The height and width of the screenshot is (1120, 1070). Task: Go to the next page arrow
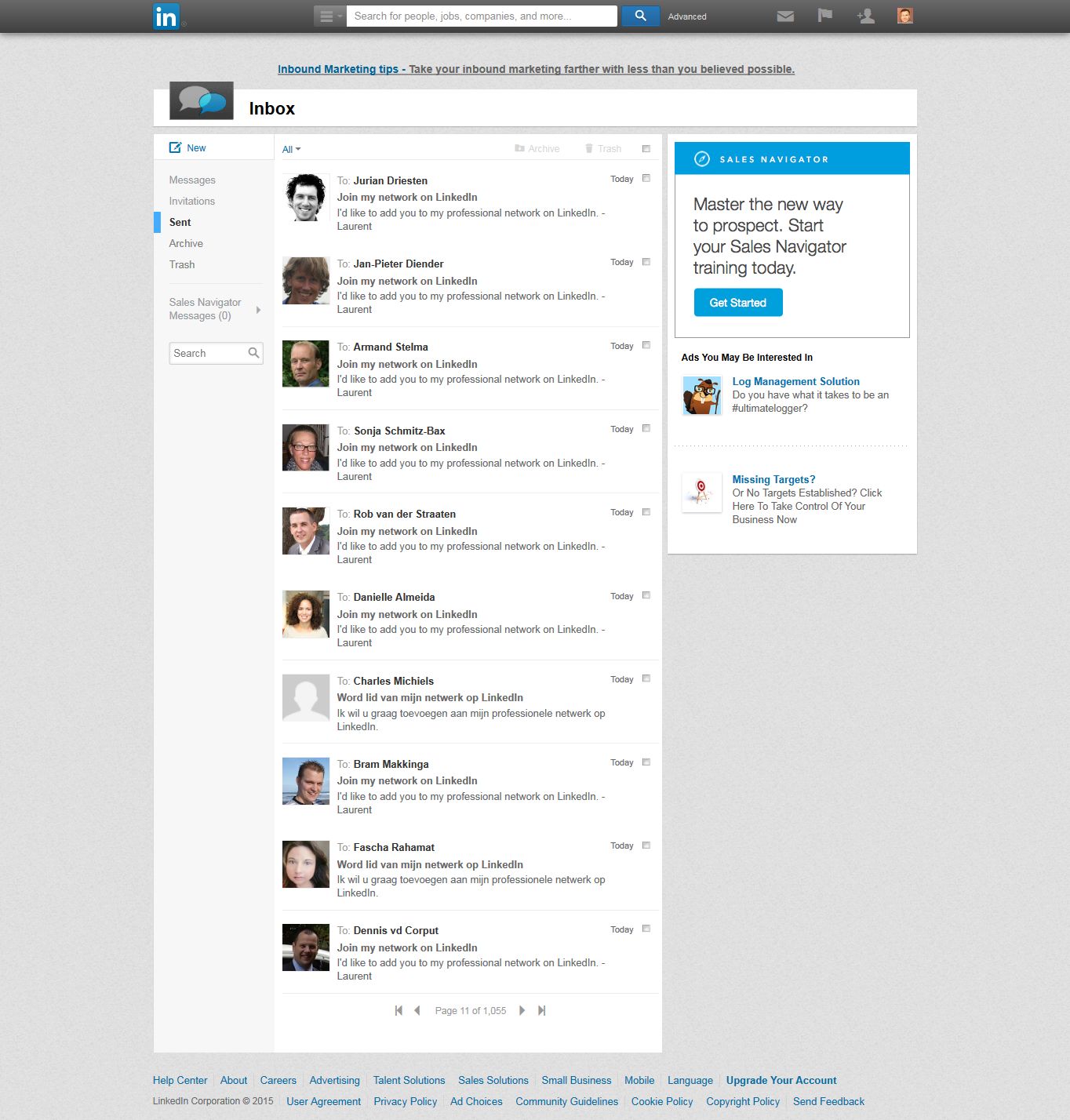tap(522, 1011)
